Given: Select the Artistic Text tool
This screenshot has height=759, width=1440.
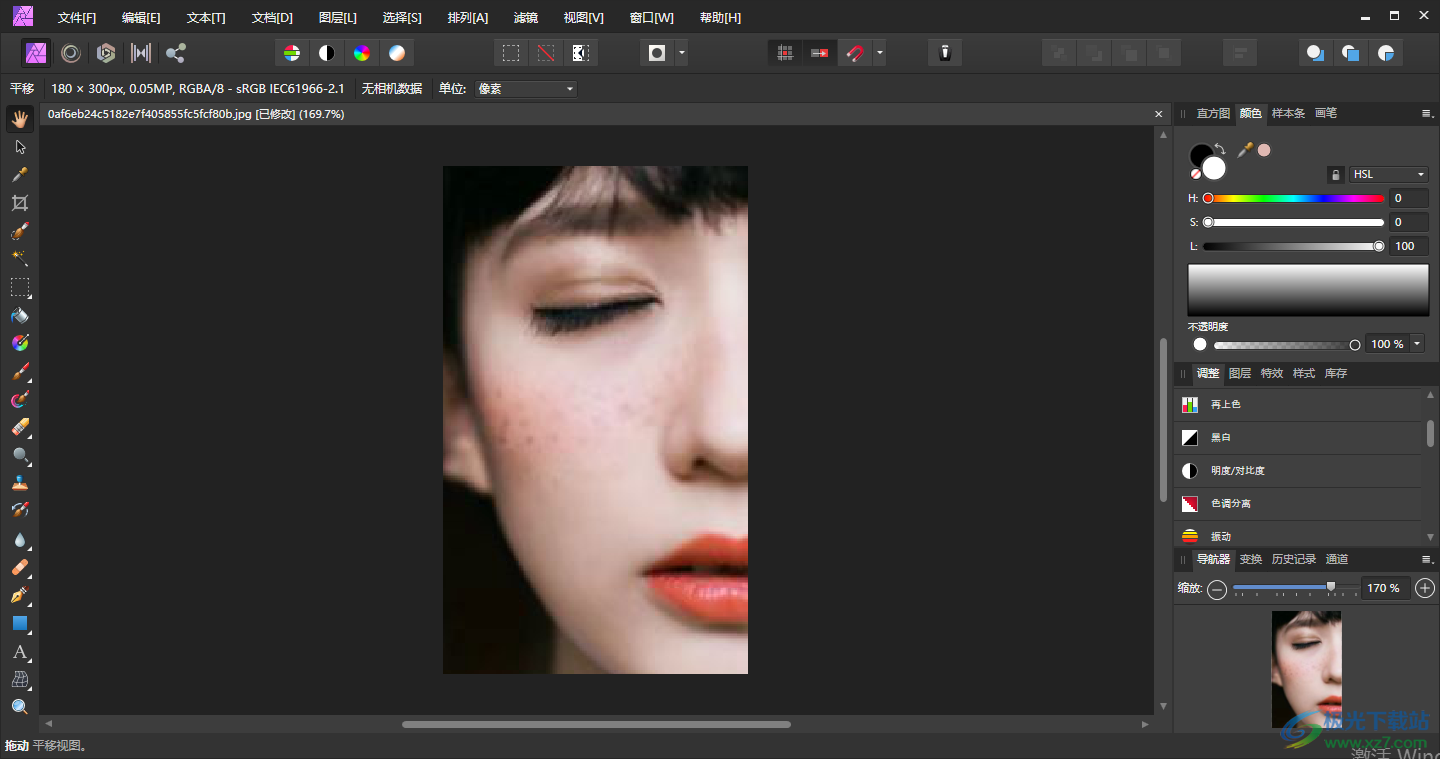Looking at the screenshot, I should 20,651.
